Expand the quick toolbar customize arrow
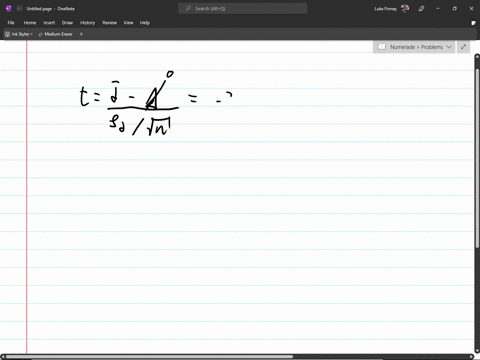Image resolution: width=480 pixels, height=360 pixels. point(81,34)
